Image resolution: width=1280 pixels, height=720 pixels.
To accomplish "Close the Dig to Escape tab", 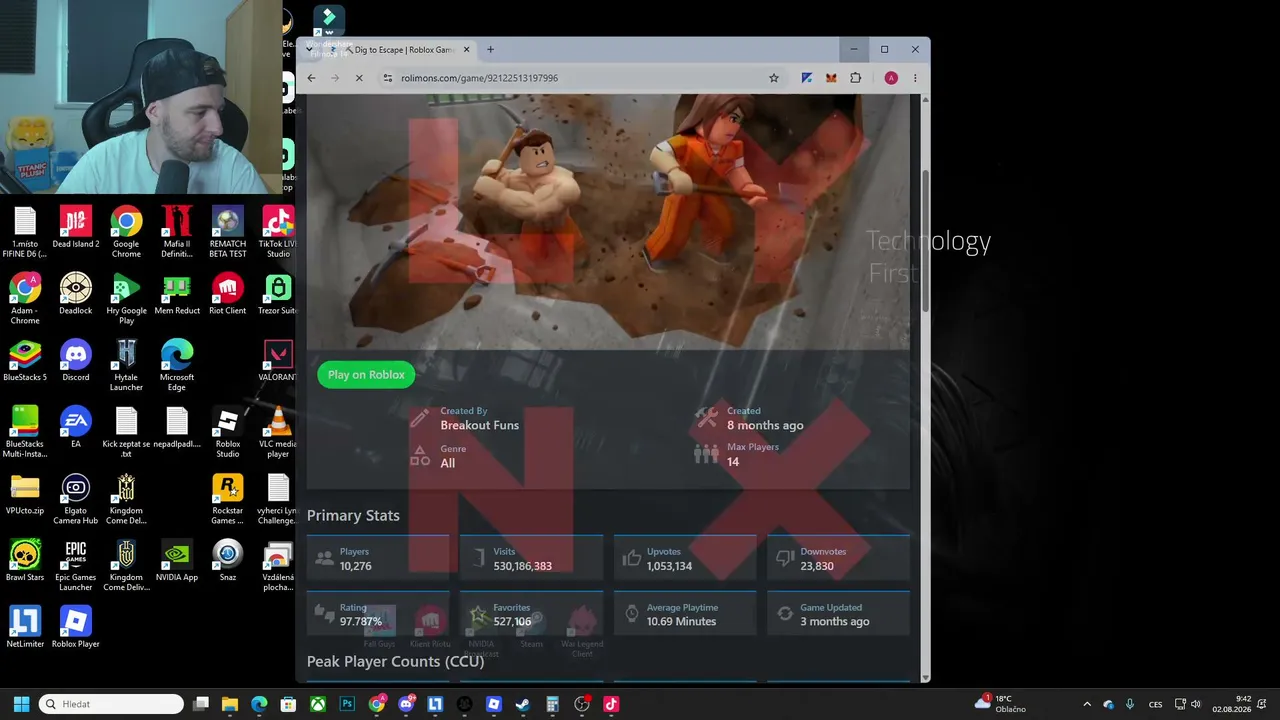I will pyautogui.click(x=468, y=50).
